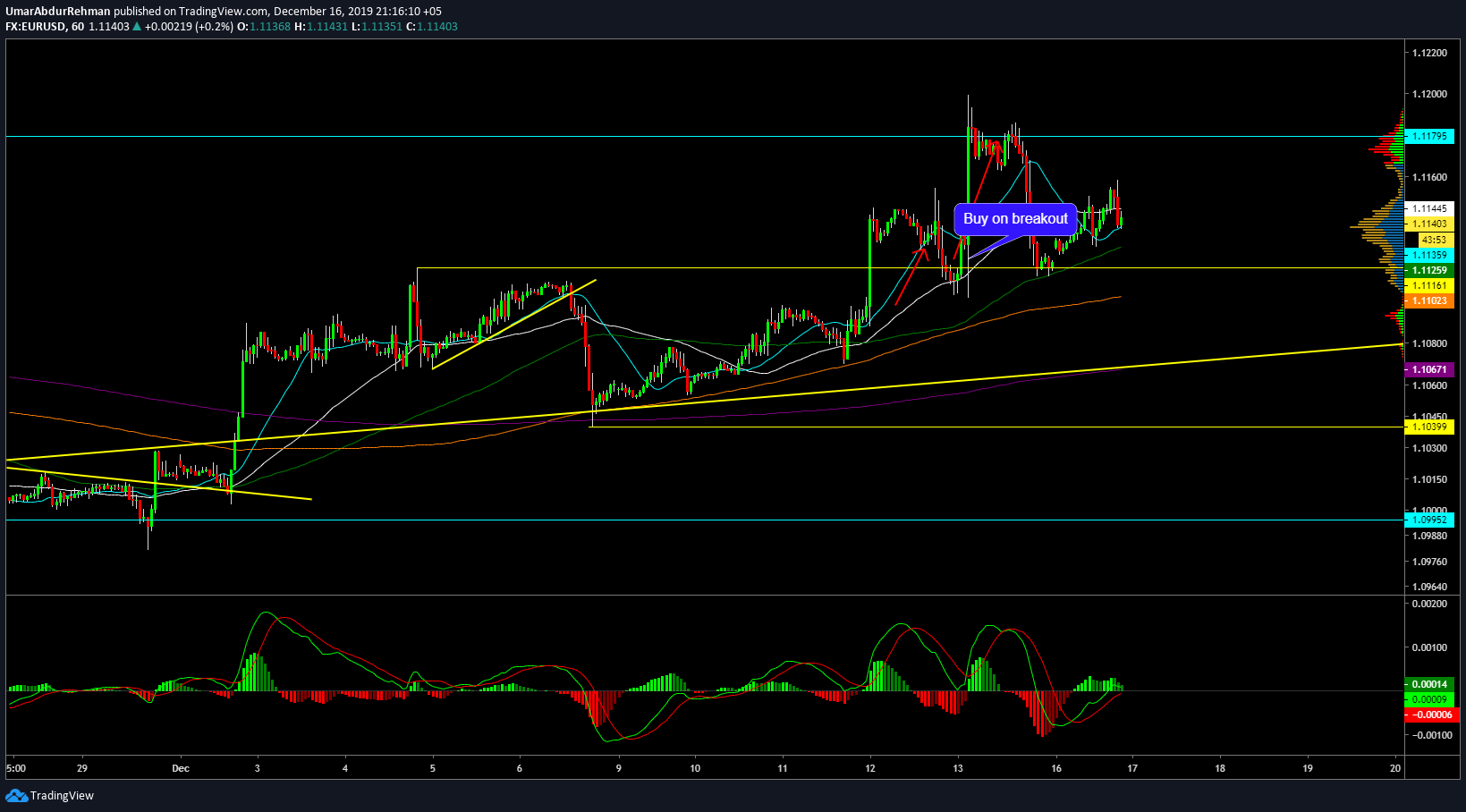Click the L: 1.11351 low value
Viewport: 1466px width, 812px height.
tap(377, 27)
